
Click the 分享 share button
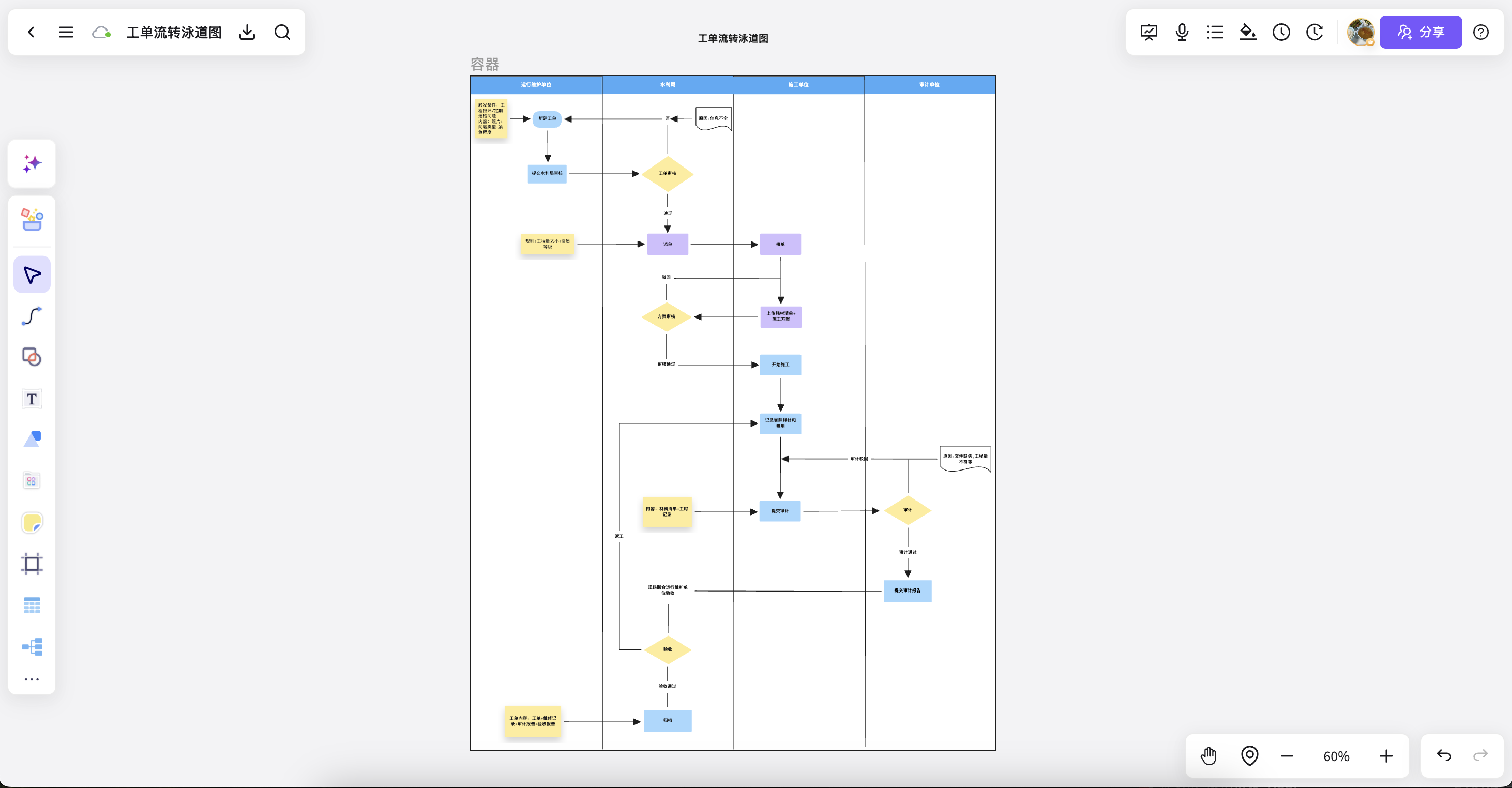coord(1420,32)
